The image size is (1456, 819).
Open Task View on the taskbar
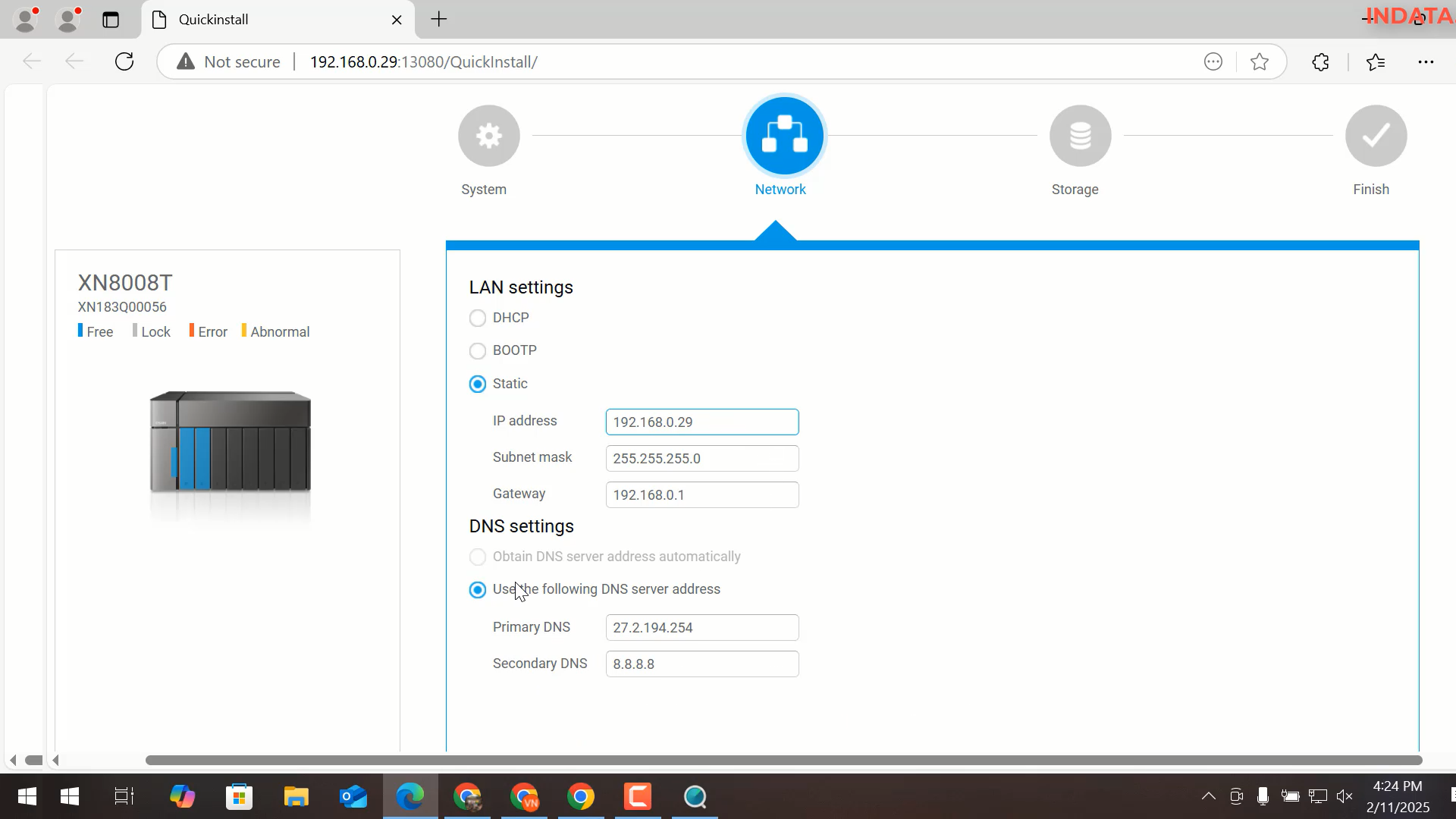pyautogui.click(x=124, y=796)
